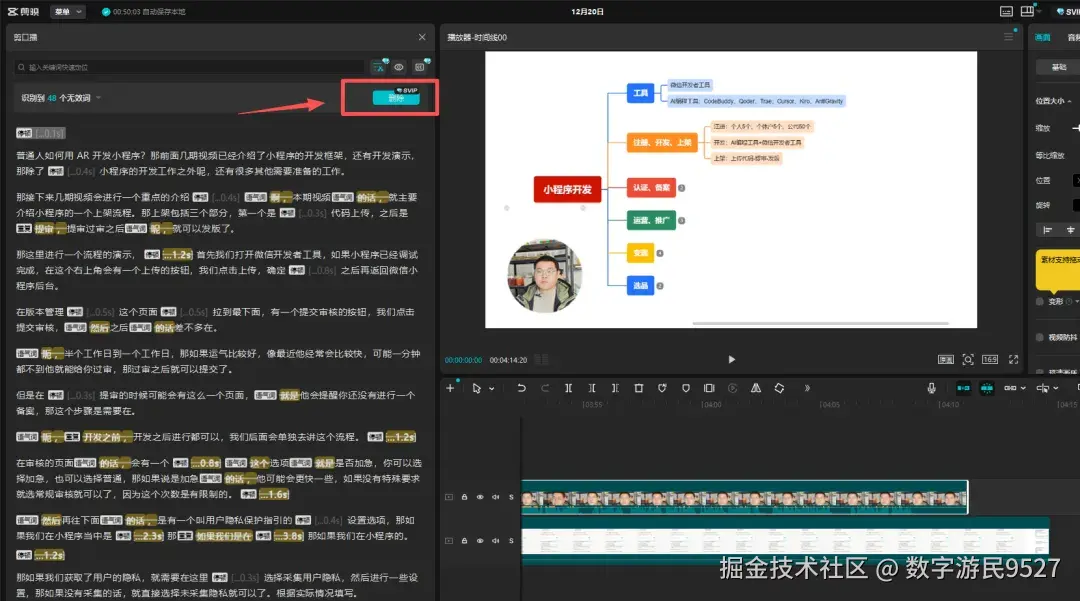Click the 小程序开发 red node in preview
The image size is (1080, 601).
(567, 189)
